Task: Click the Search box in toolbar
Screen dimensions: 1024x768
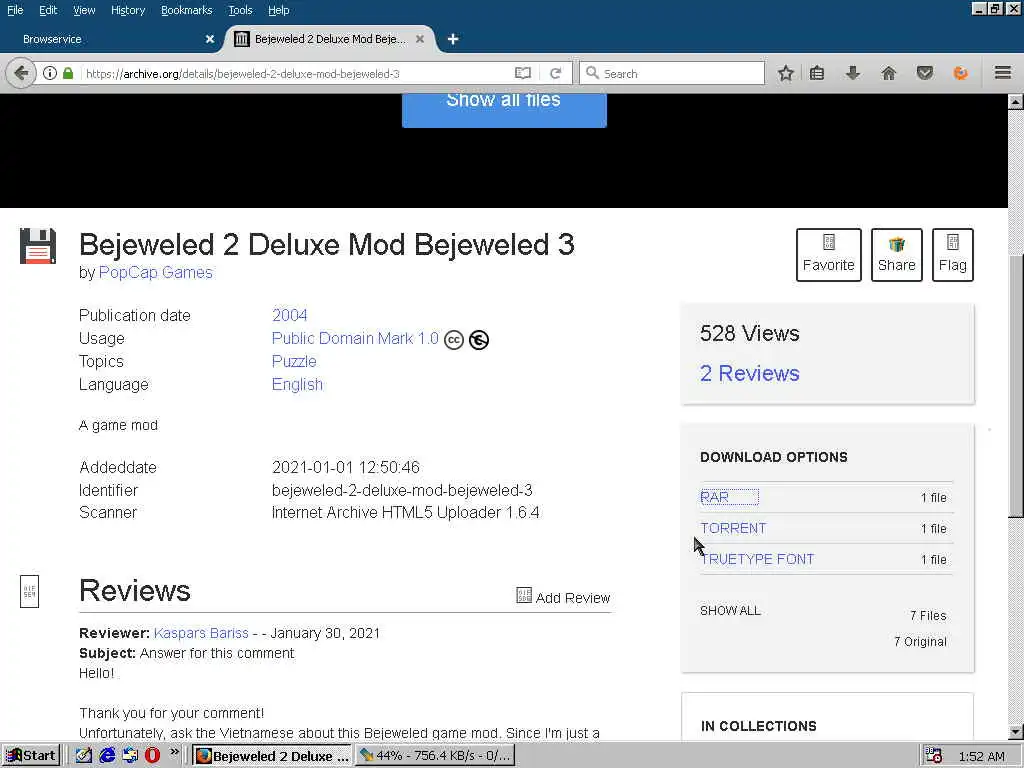Action: coord(673,73)
